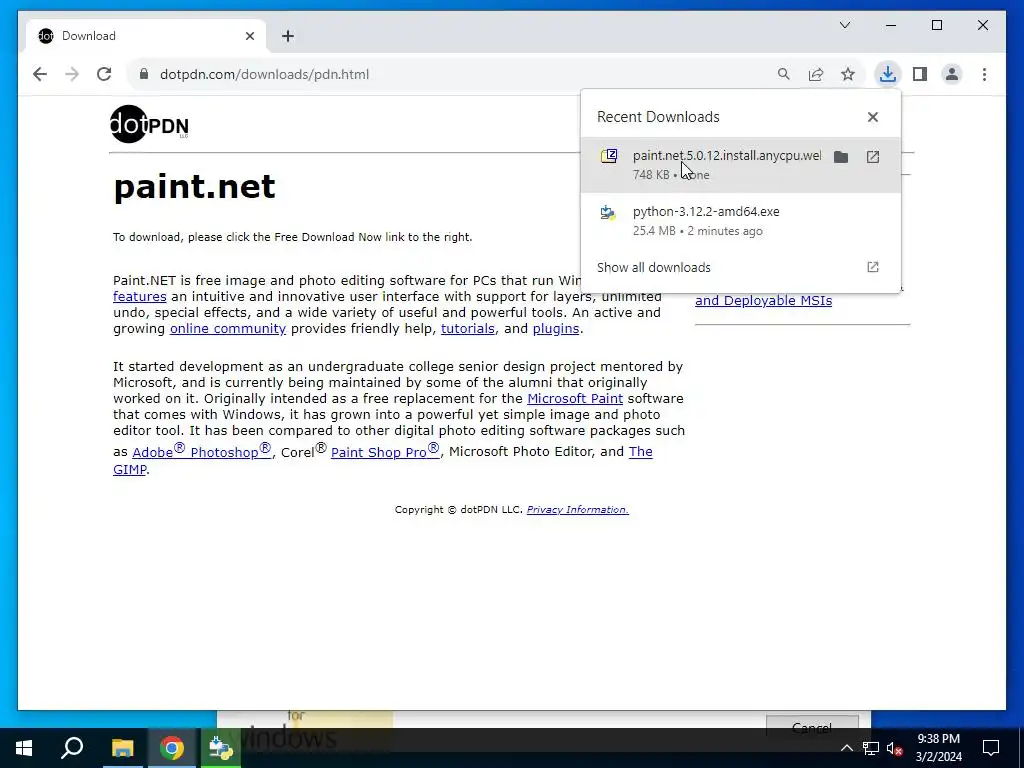Open the tab search chevron
This screenshot has height=768, width=1024.
(x=844, y=25)
